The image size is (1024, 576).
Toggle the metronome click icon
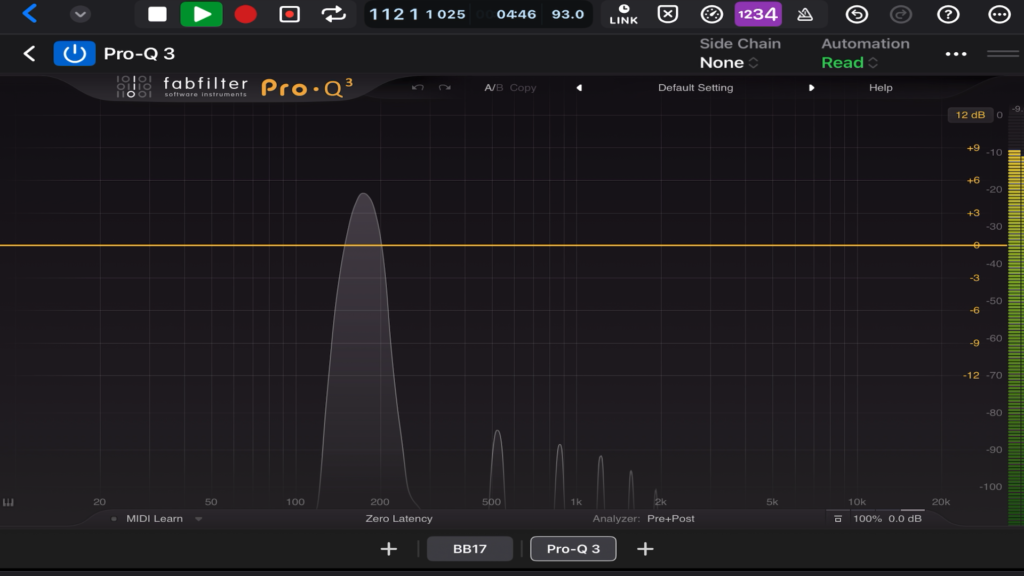(804, 14)
